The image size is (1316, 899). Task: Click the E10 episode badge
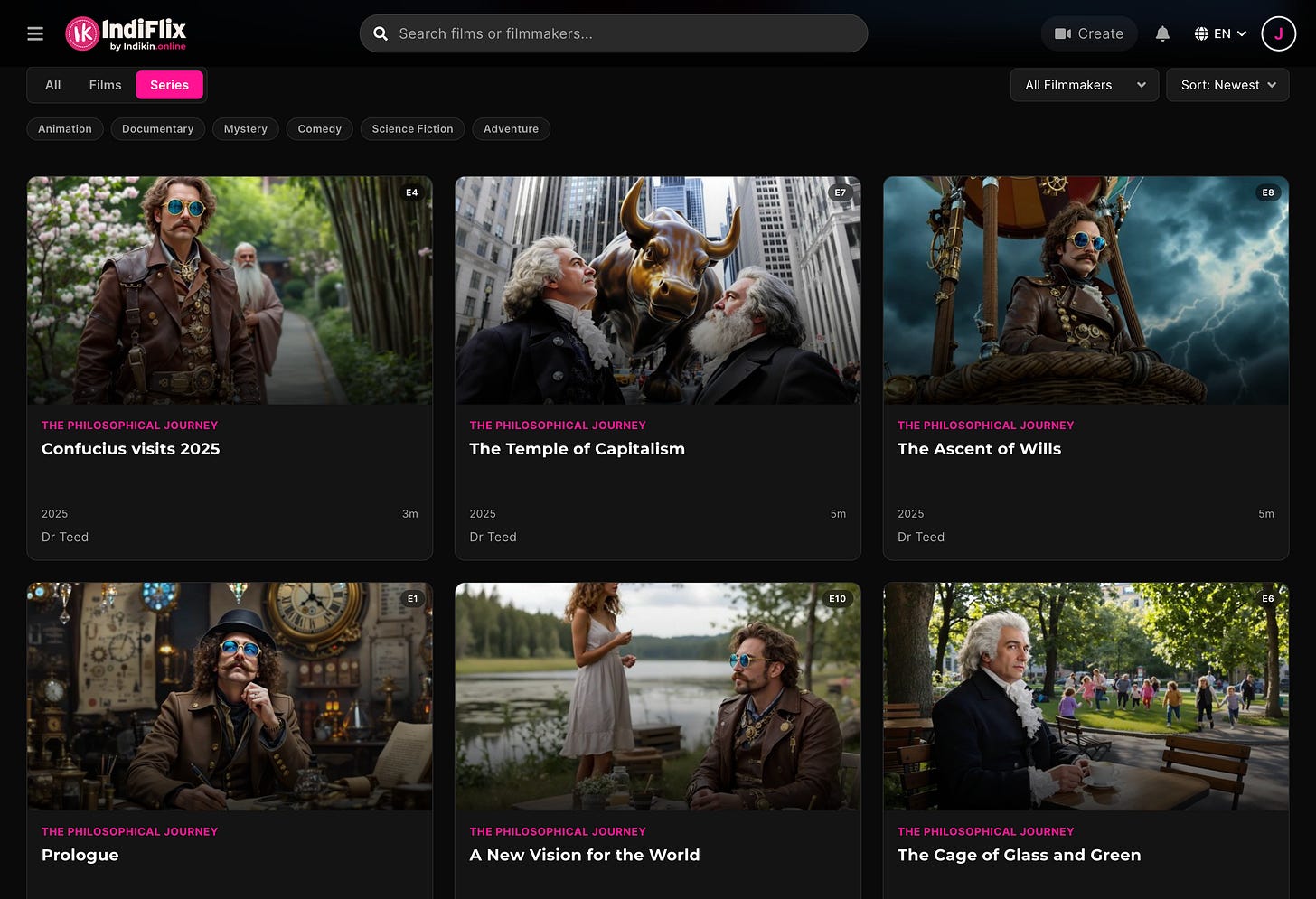tap(838, 598)
